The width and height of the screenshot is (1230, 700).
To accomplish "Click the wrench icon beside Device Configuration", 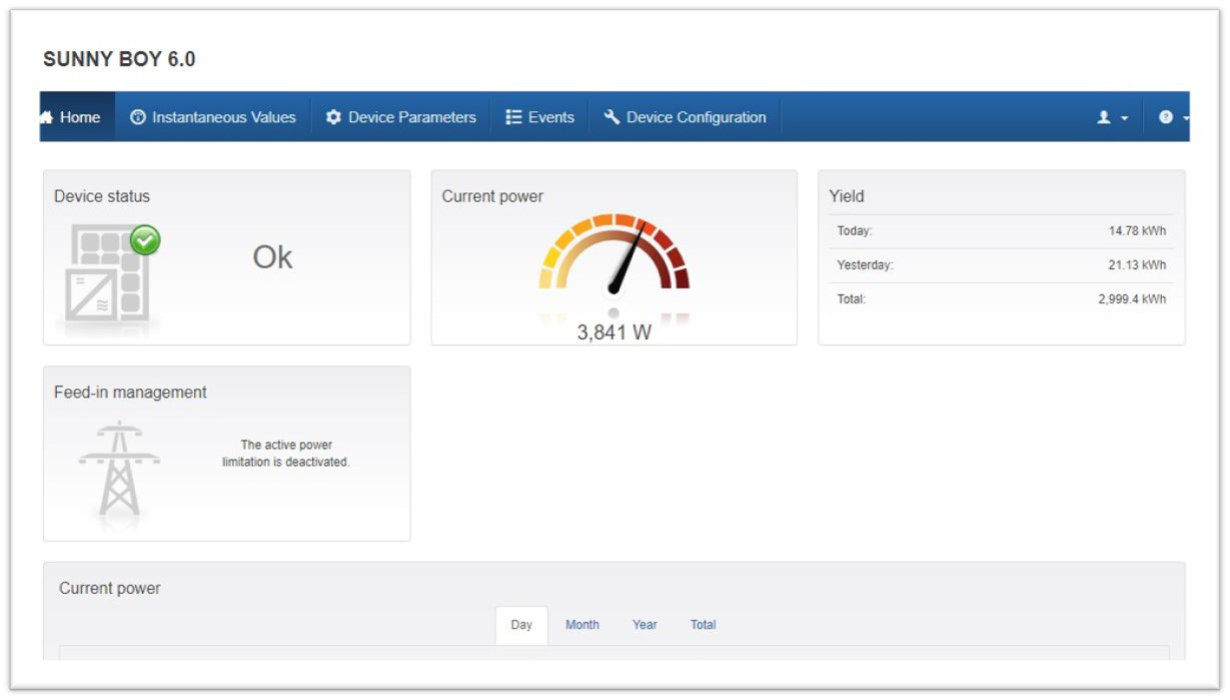I will coord(612,117).
